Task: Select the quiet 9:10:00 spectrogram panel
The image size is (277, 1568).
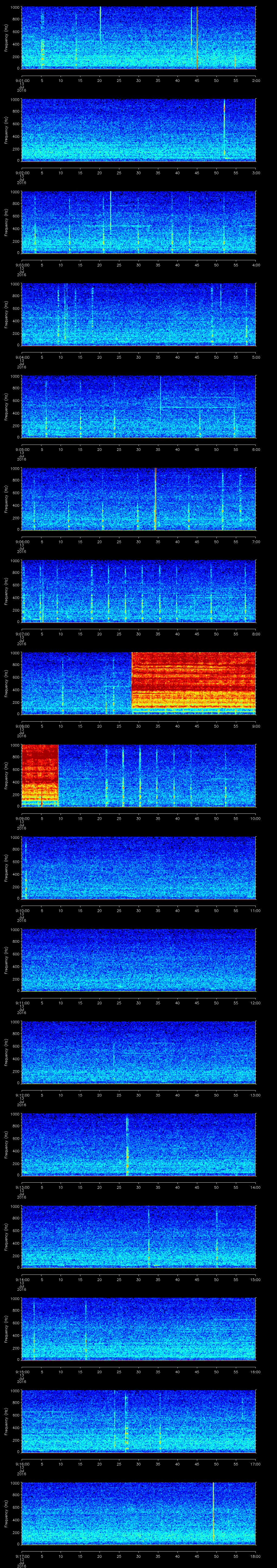Action: pyautogui.click(x=138, y=868)
